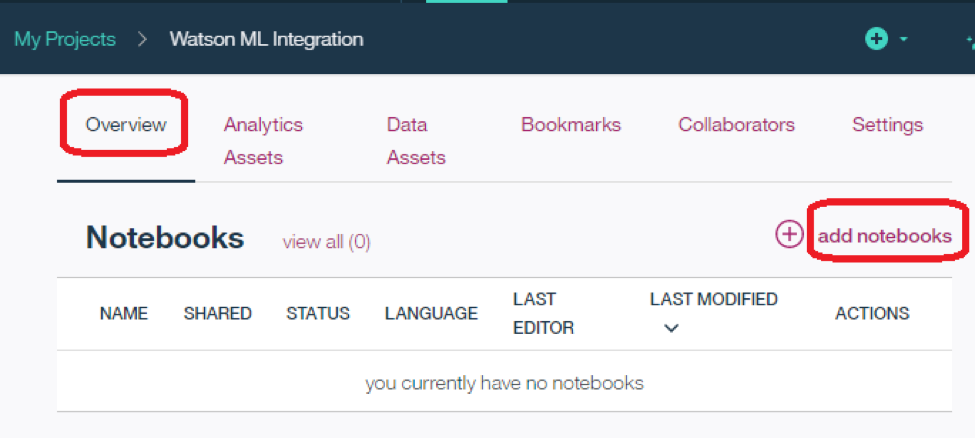Image resolution: width=975 pixels, height=438 pixels.
Task: Click the ACTIONS column header
Action: [x=872, y=314]
